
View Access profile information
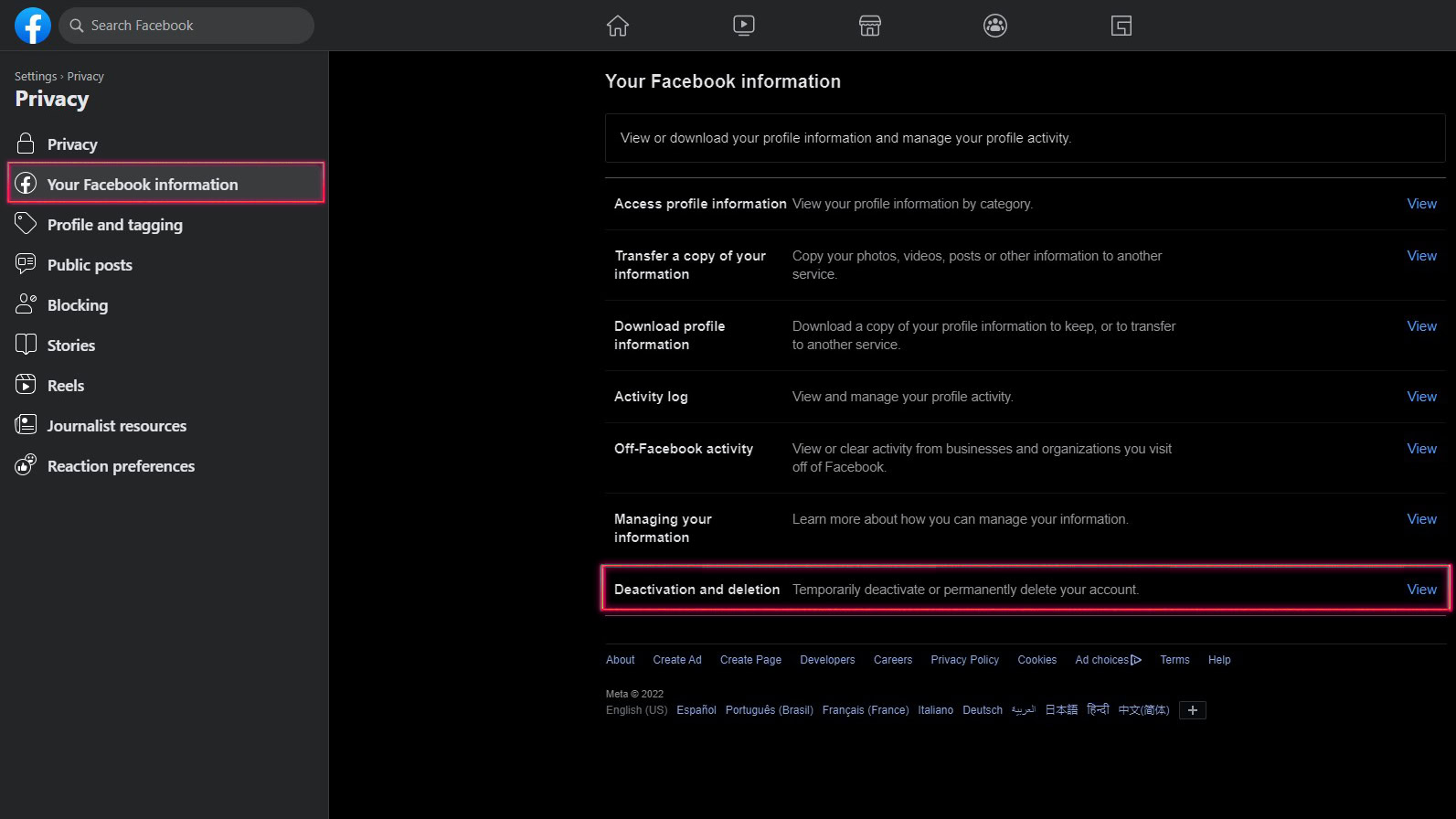tap(1421, 204)
